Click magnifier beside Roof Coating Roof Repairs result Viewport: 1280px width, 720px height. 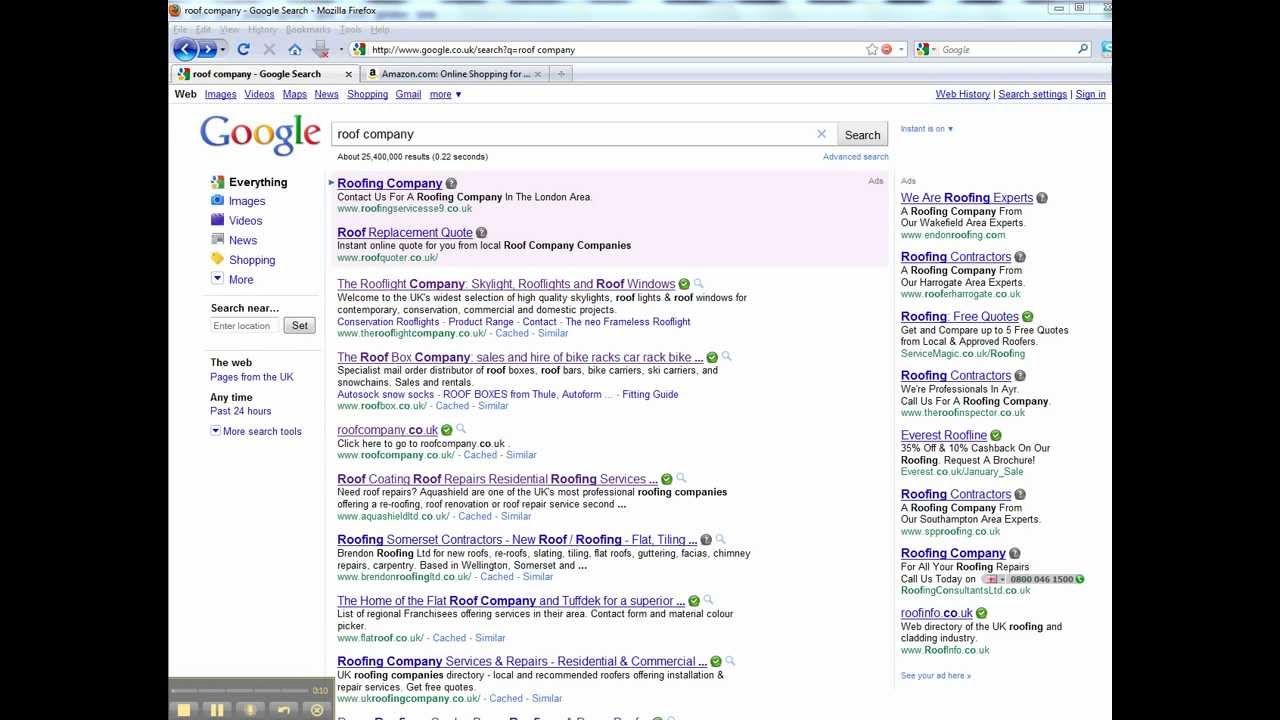(681, 479)
